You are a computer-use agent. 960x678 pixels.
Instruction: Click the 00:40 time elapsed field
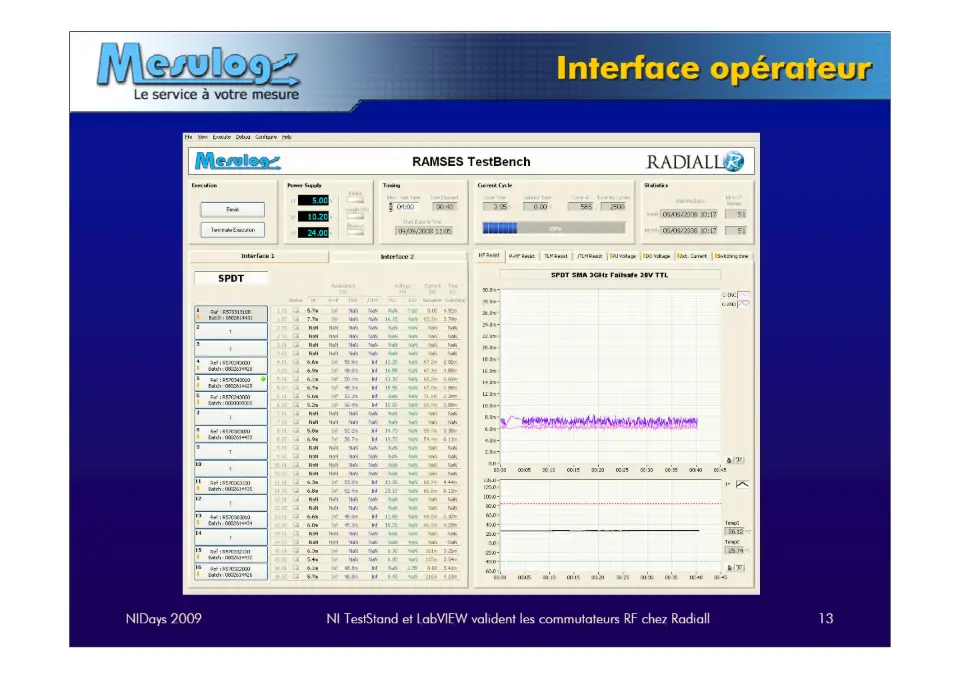coord(444,207)
